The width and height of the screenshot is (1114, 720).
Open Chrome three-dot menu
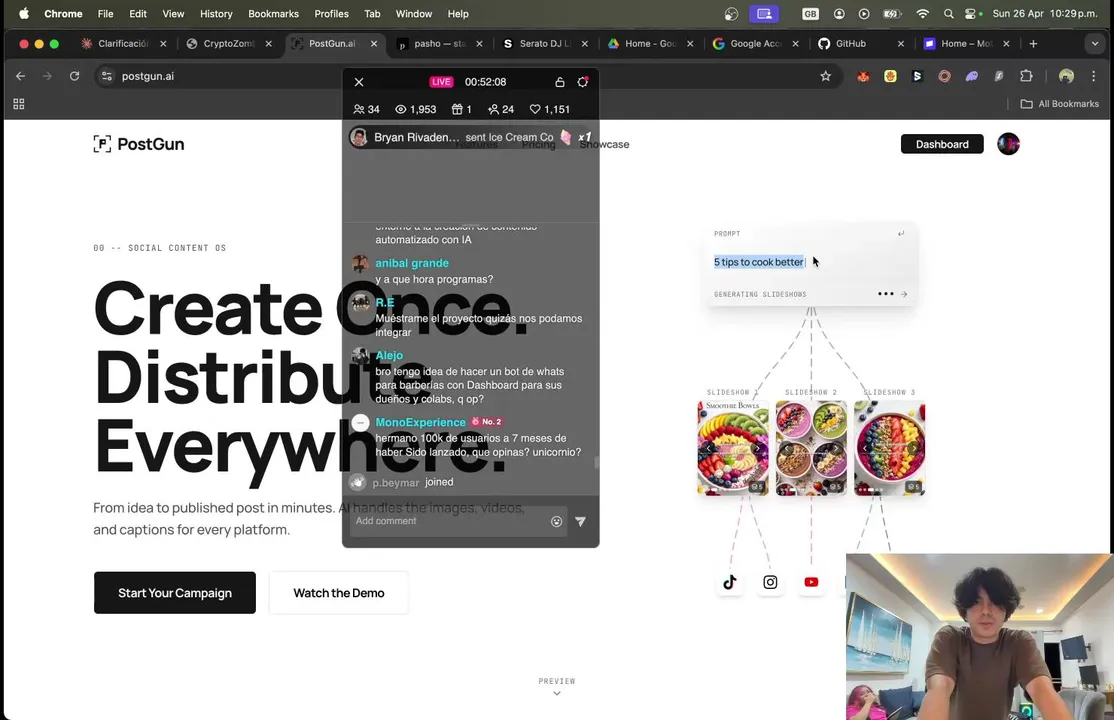[x=1093, y=76]
